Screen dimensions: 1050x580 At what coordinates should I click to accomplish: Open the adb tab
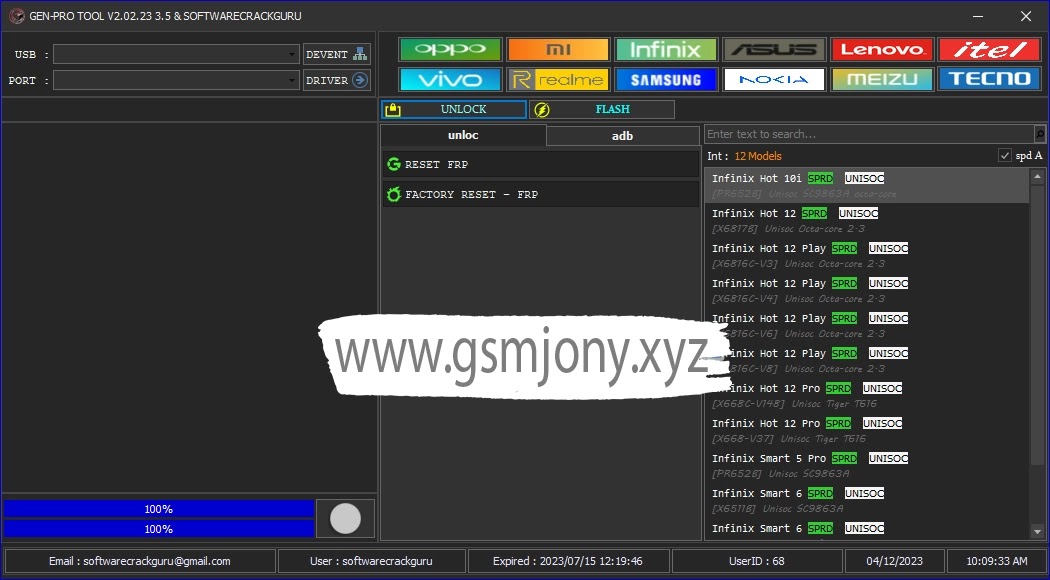[x=623, y=136]
